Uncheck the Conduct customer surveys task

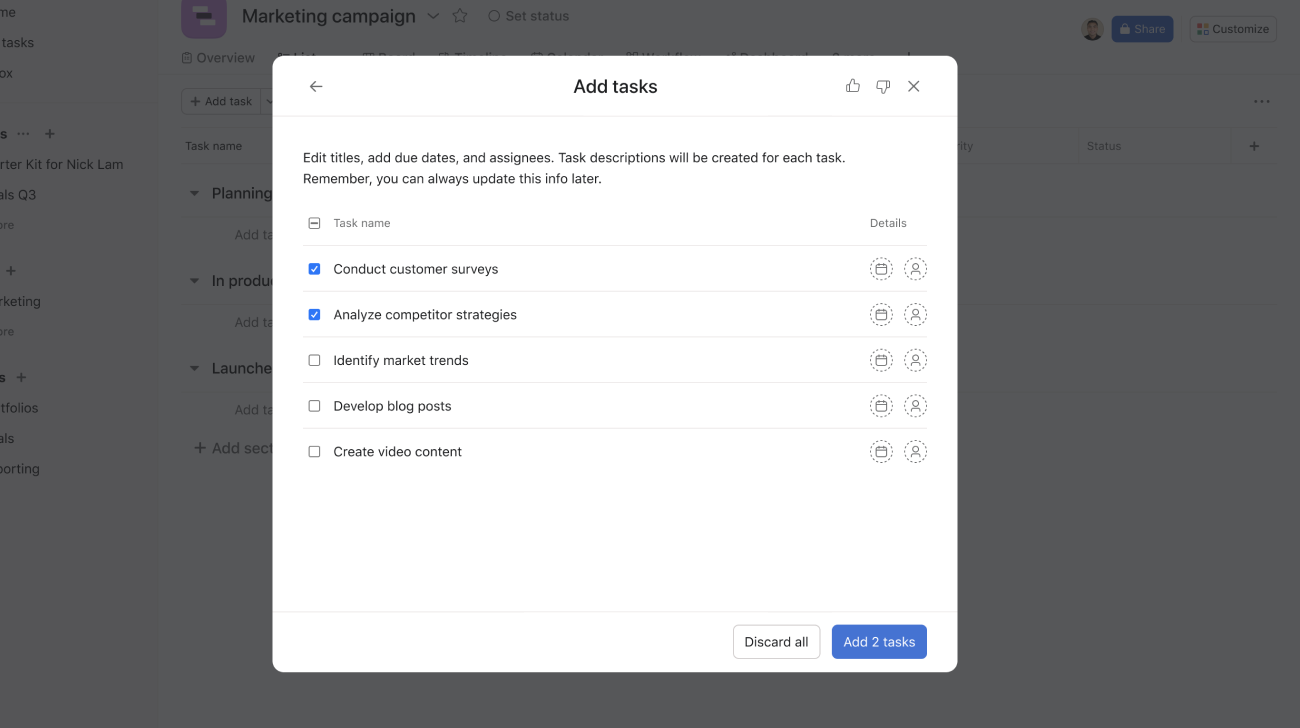(x=314, y=268)
